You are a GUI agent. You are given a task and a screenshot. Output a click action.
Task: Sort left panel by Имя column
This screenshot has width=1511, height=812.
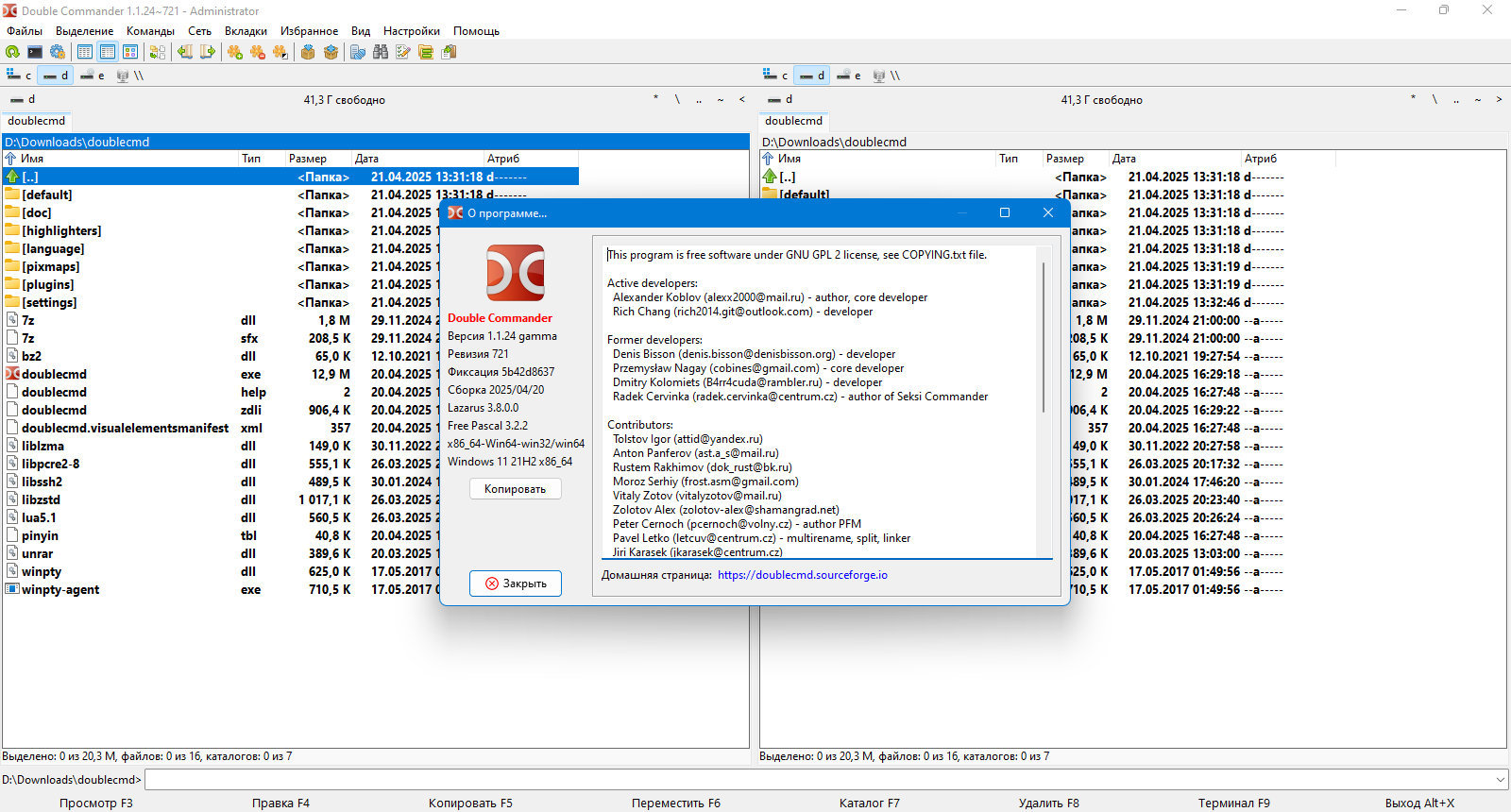coord(121,159)
